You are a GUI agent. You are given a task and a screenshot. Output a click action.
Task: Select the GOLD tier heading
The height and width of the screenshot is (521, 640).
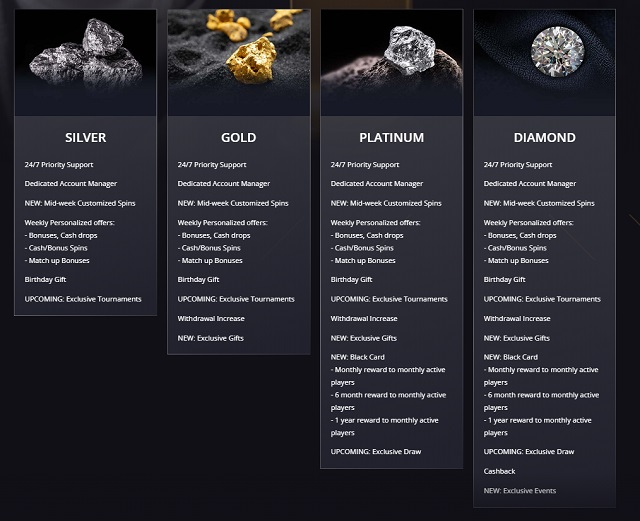click(239, 138)
